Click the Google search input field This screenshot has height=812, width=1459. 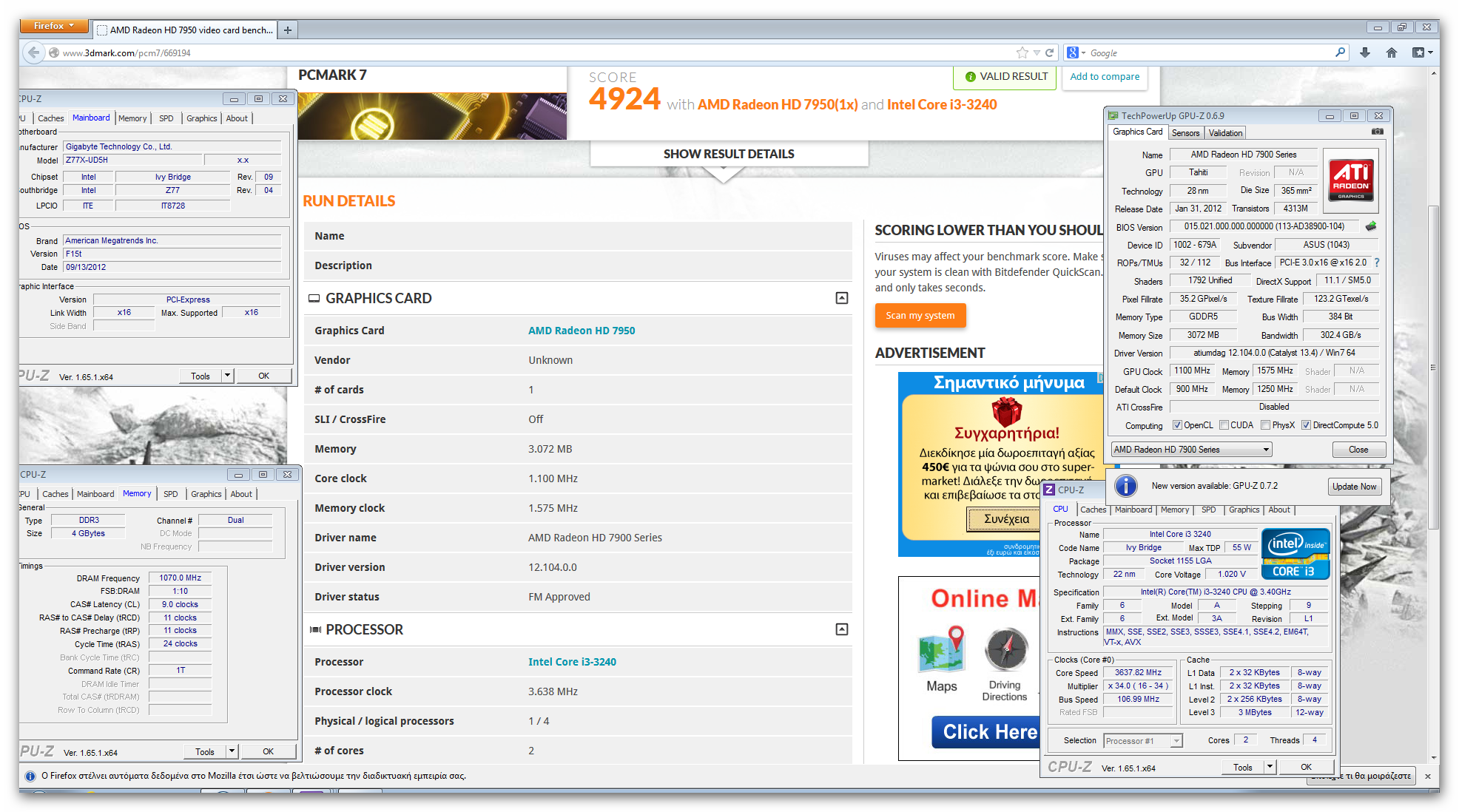click(1210, 53)
